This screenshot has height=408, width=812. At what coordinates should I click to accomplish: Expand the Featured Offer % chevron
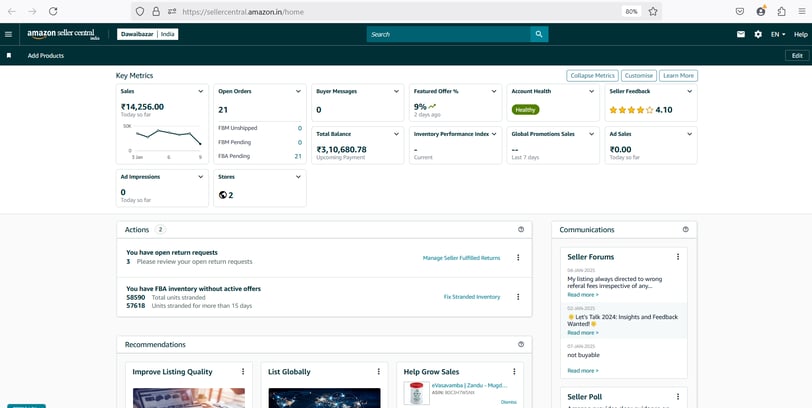(x=494, y=91)
